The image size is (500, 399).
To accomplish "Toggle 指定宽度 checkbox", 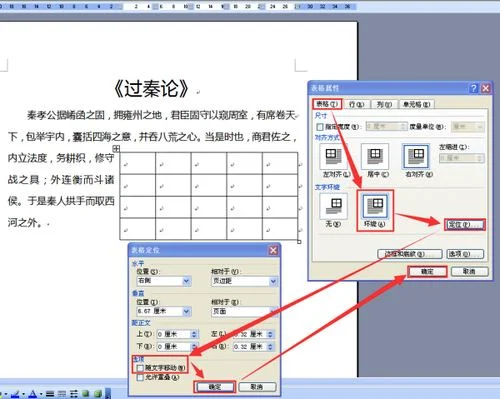I will [x=320, y=127].
